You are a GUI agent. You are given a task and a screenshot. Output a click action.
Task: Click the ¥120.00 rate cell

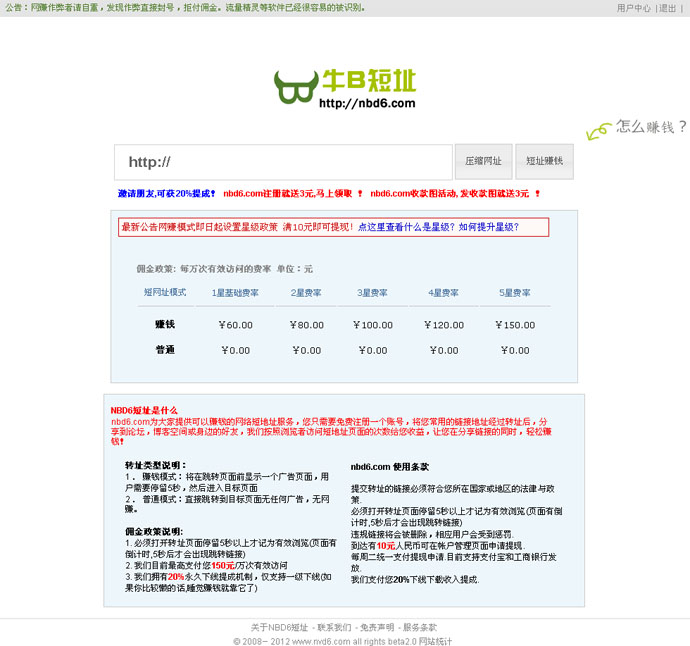pyautogui.click(x=444, y=325)
